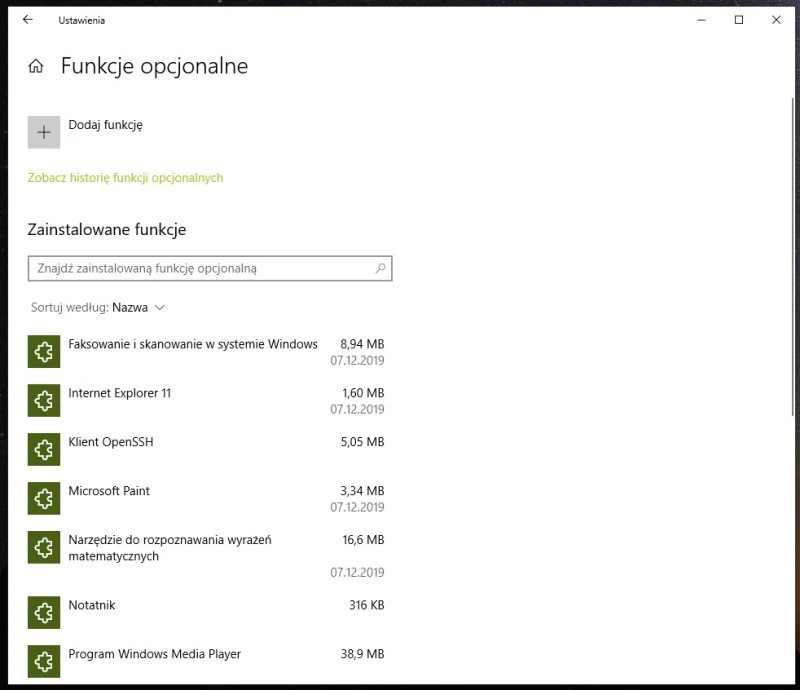Go to Settings home via house icon
The image size is (800, 690).
(x=36, y=67)
